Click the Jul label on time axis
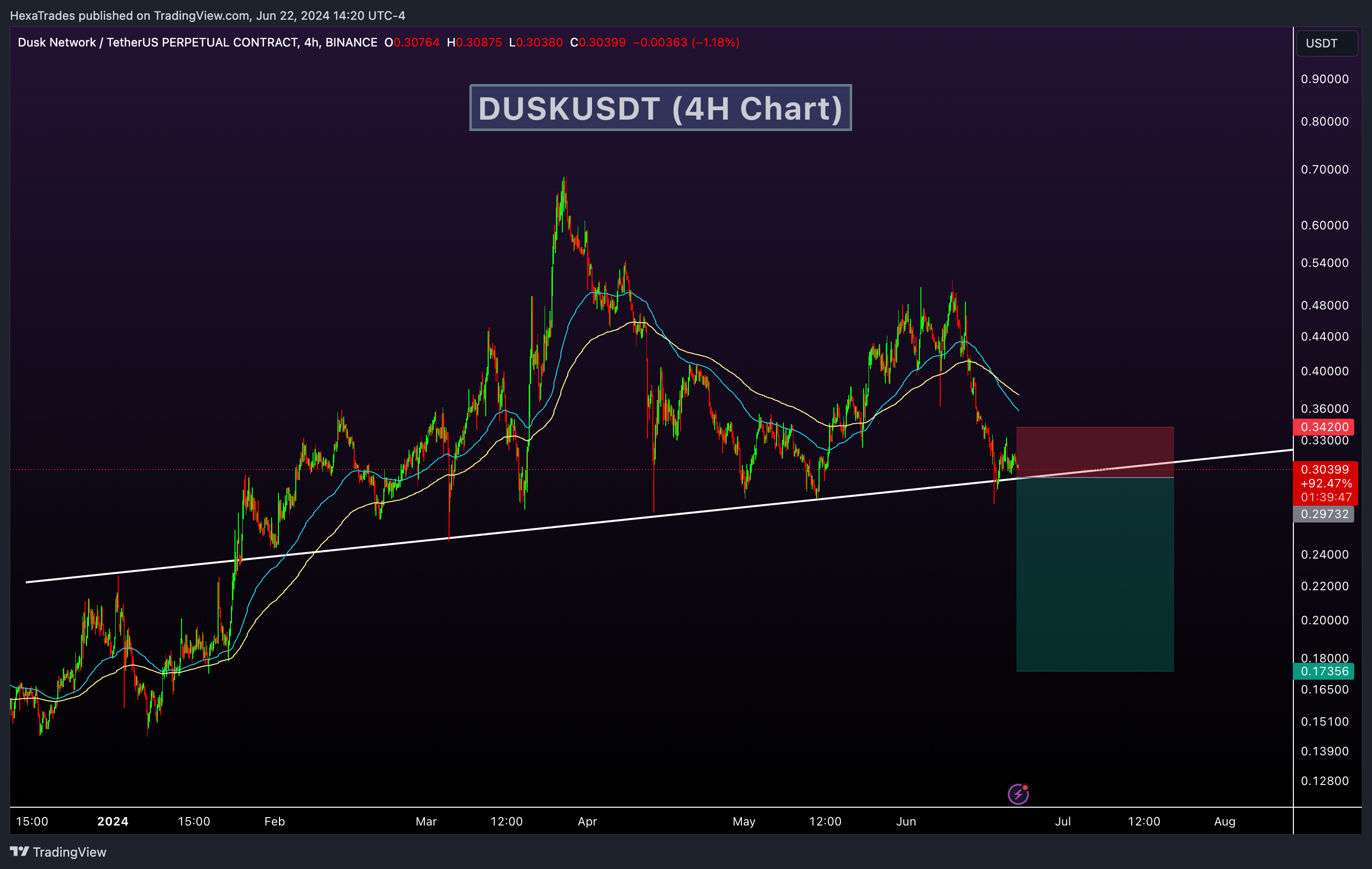Screen dimensions: 1372x869 (1062, 821)
